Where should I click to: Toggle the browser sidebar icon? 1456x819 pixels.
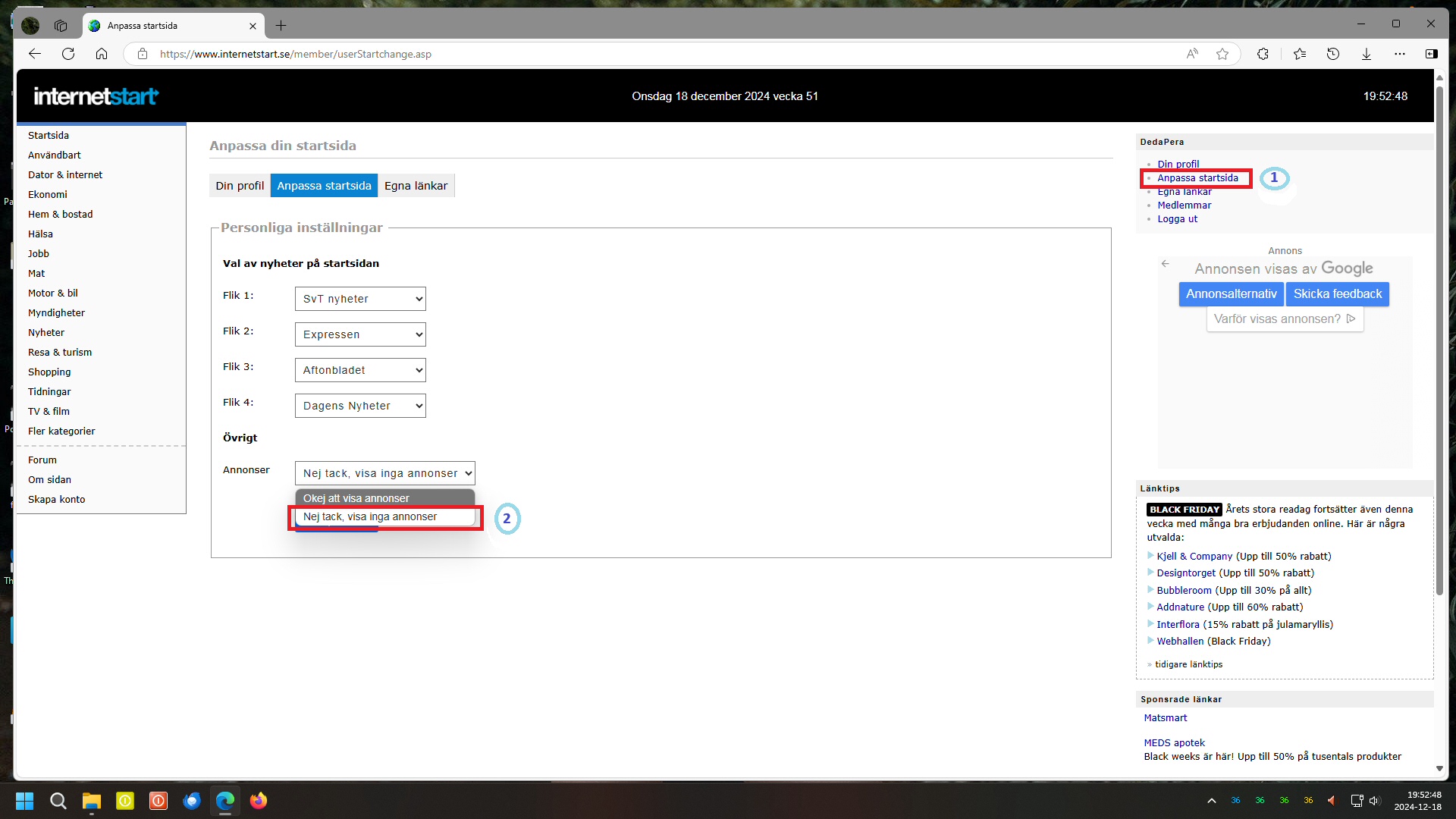coord(1432,54)
